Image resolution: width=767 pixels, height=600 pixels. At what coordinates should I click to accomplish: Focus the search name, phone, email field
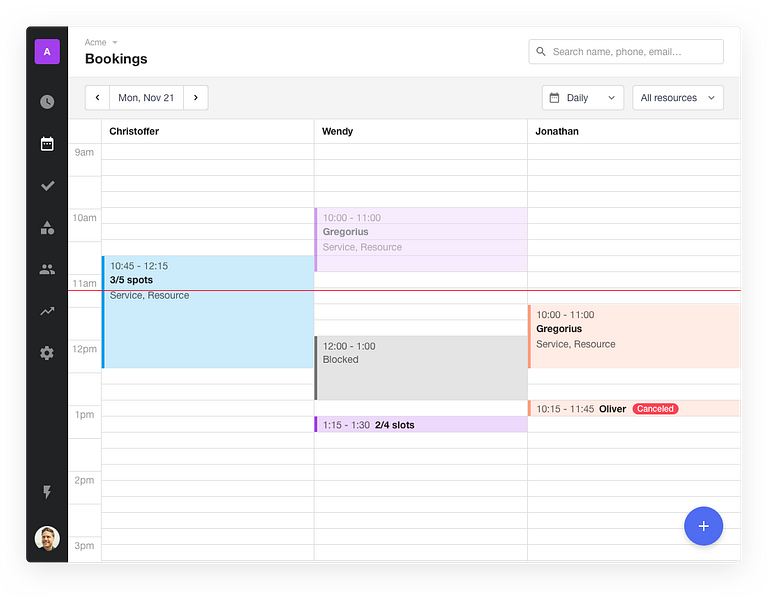point(626,52)
